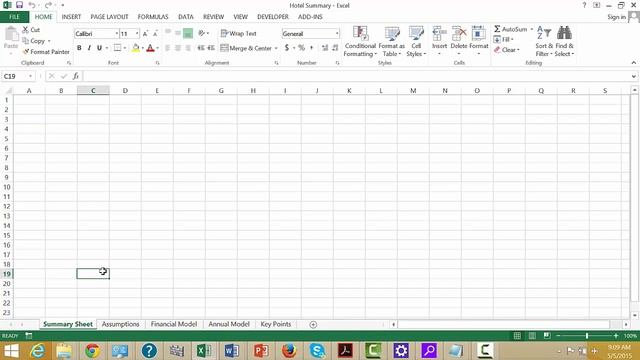Switch to the INSERT ribbon tab
Image resolution: width=640 pixels, height=360 pixels.
pos(71,17)
